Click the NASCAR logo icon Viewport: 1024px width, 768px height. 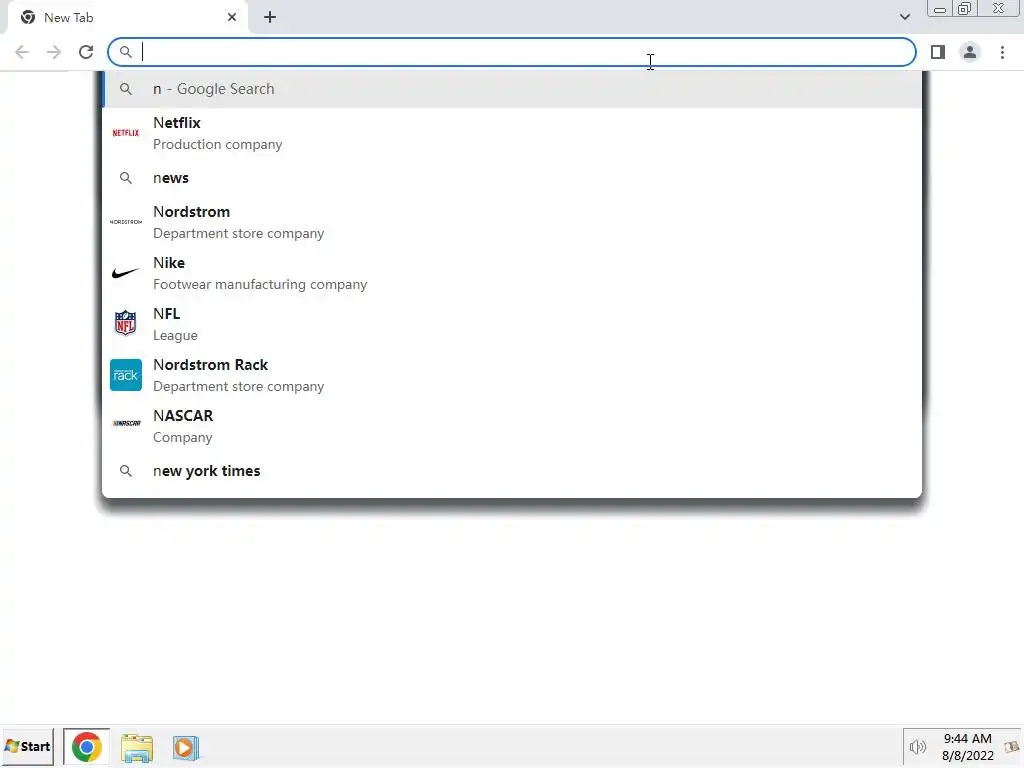126,423
